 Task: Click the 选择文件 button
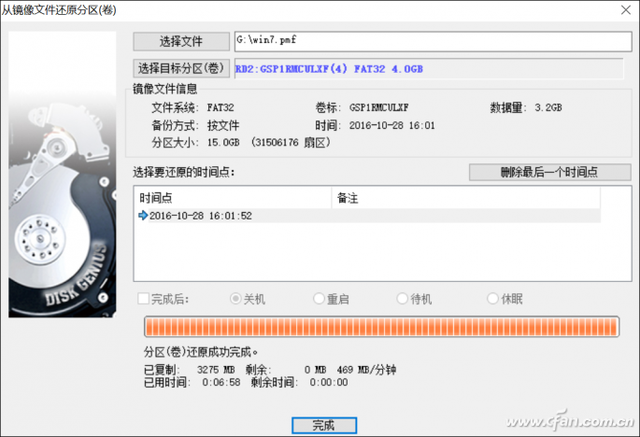[x=181, y=41]
